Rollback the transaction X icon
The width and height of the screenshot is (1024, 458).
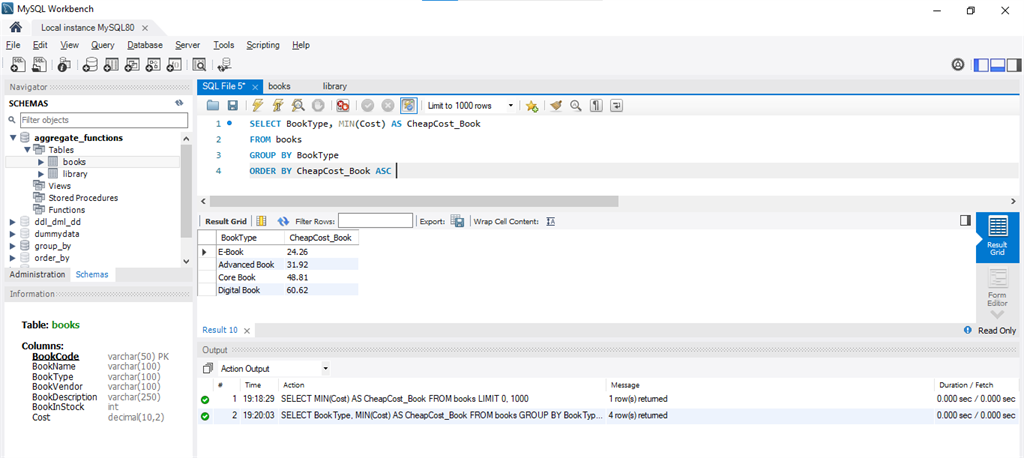point(388,105)
